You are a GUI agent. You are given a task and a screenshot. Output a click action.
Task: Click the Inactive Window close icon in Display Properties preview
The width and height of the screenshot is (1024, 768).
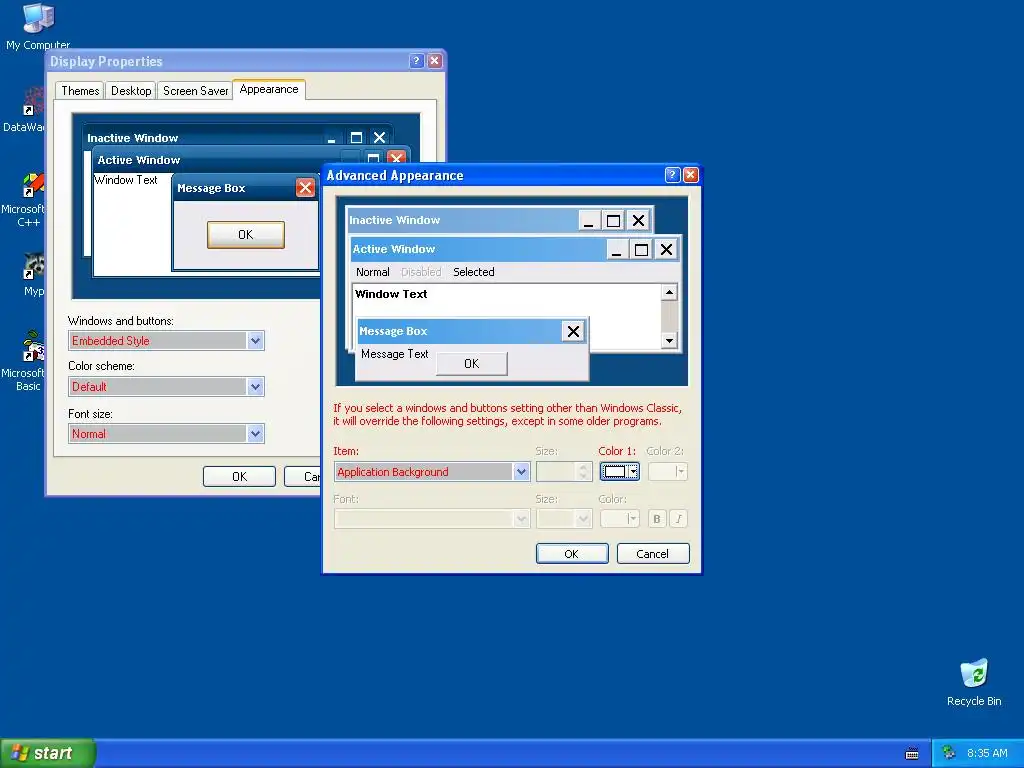379,138
